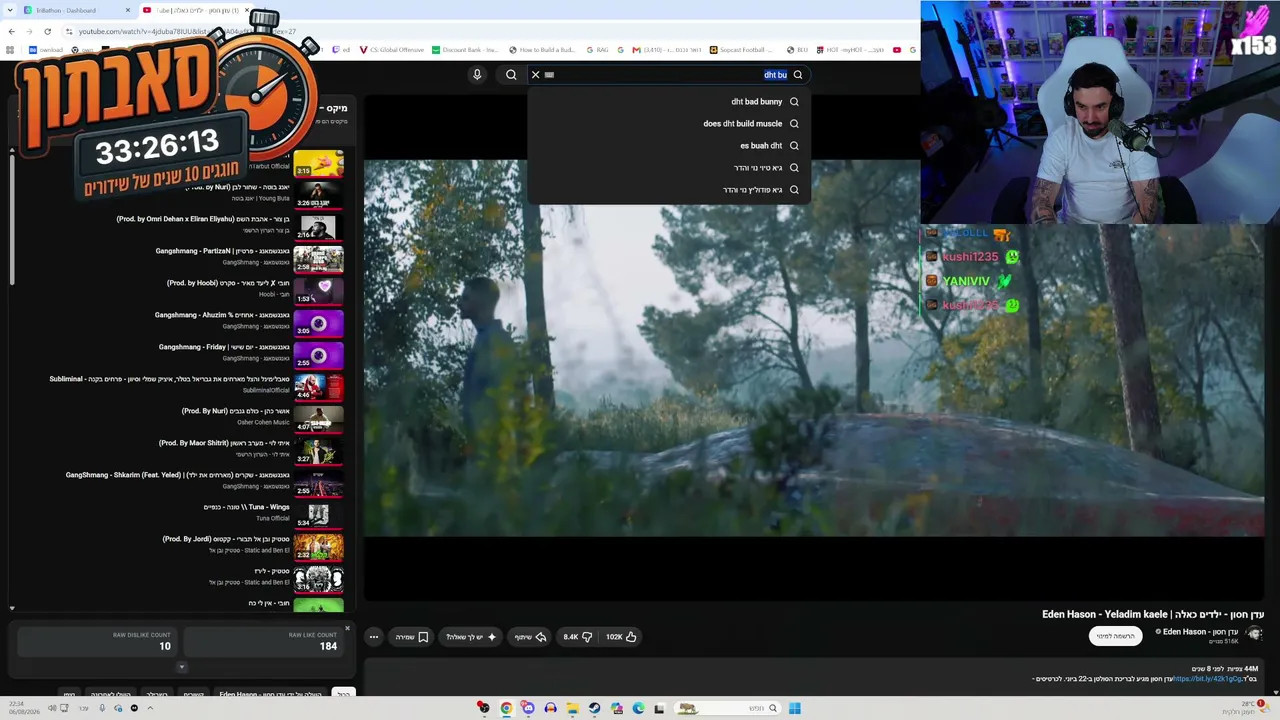
Task: Select the Eden Hason filter chip
Action: click(269, 693)
